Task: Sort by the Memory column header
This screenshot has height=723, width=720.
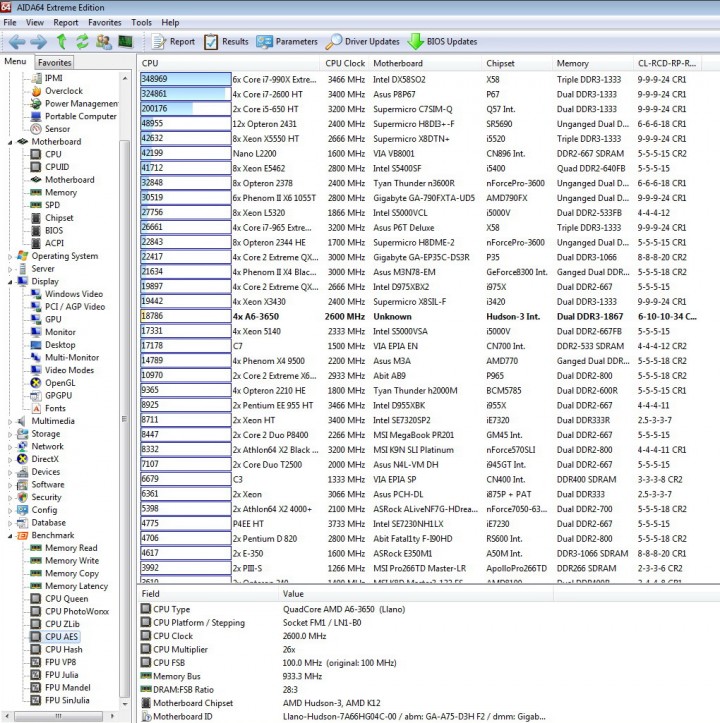Action: [x=593, y=63]
